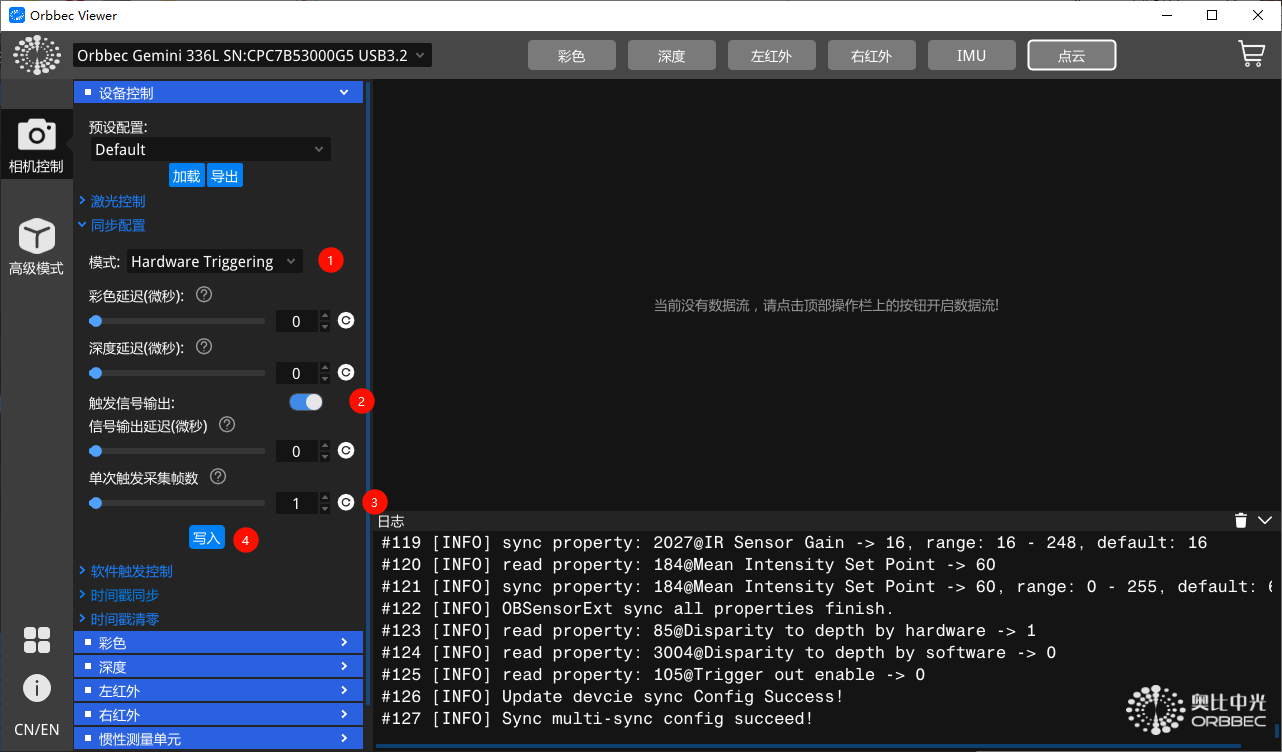
Task: Open the info icon in sidebar
Action: [37, 688]
